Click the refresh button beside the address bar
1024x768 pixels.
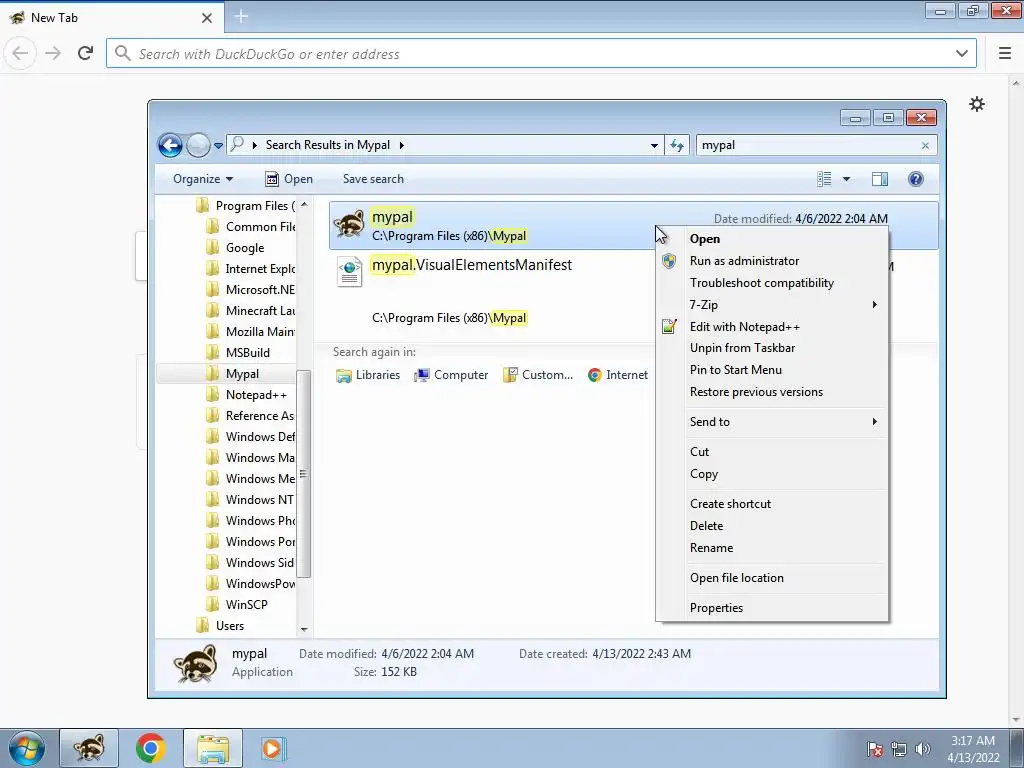677,145
